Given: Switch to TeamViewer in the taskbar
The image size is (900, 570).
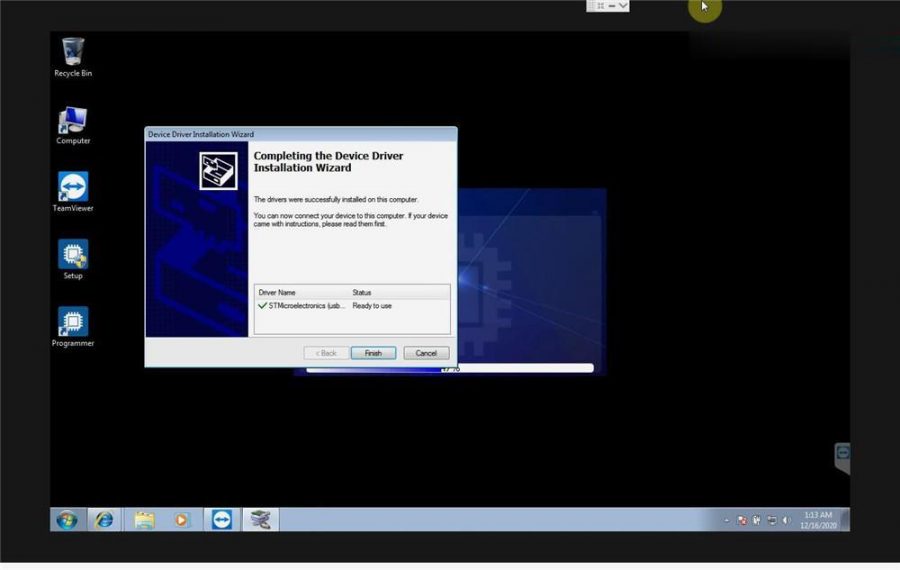Looking at the screenshot, I should pos(221,520).
